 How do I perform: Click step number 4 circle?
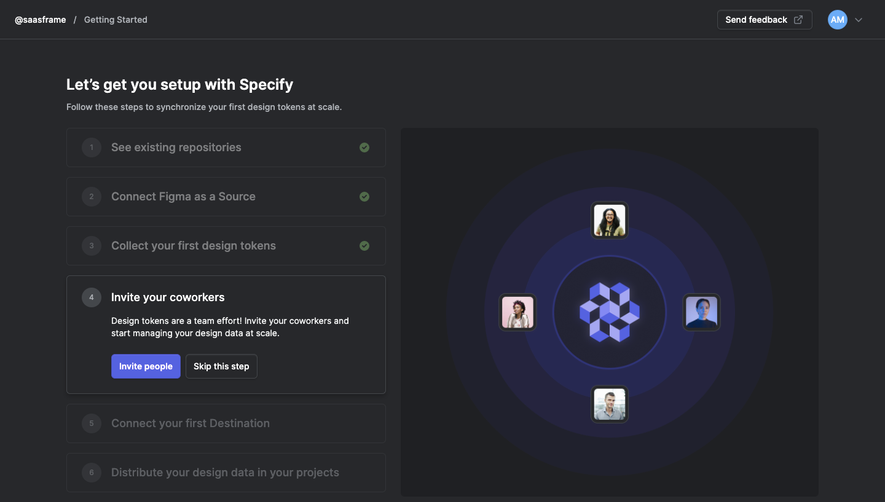(91, 297)
